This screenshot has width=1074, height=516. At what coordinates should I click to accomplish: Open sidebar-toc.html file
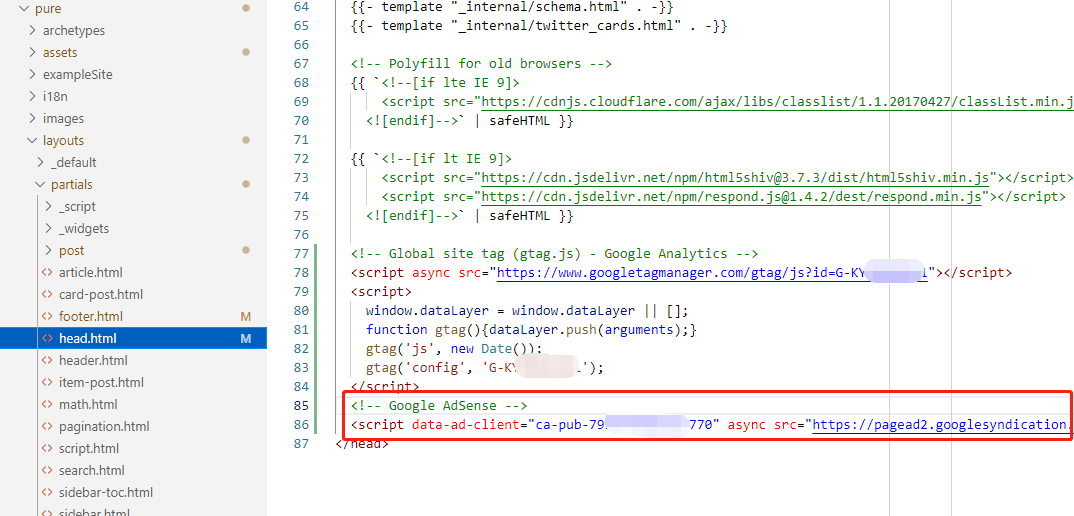pyautogui.click(x=105, y=492)
